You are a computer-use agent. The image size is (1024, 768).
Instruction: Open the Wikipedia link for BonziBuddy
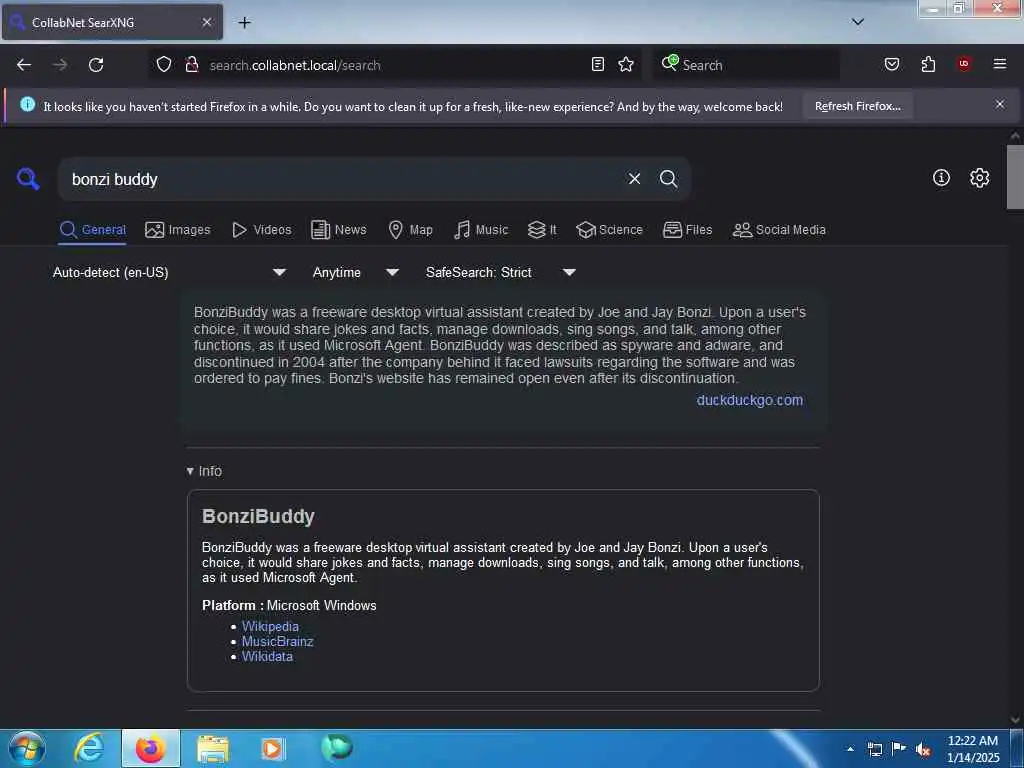coord(270,626)
